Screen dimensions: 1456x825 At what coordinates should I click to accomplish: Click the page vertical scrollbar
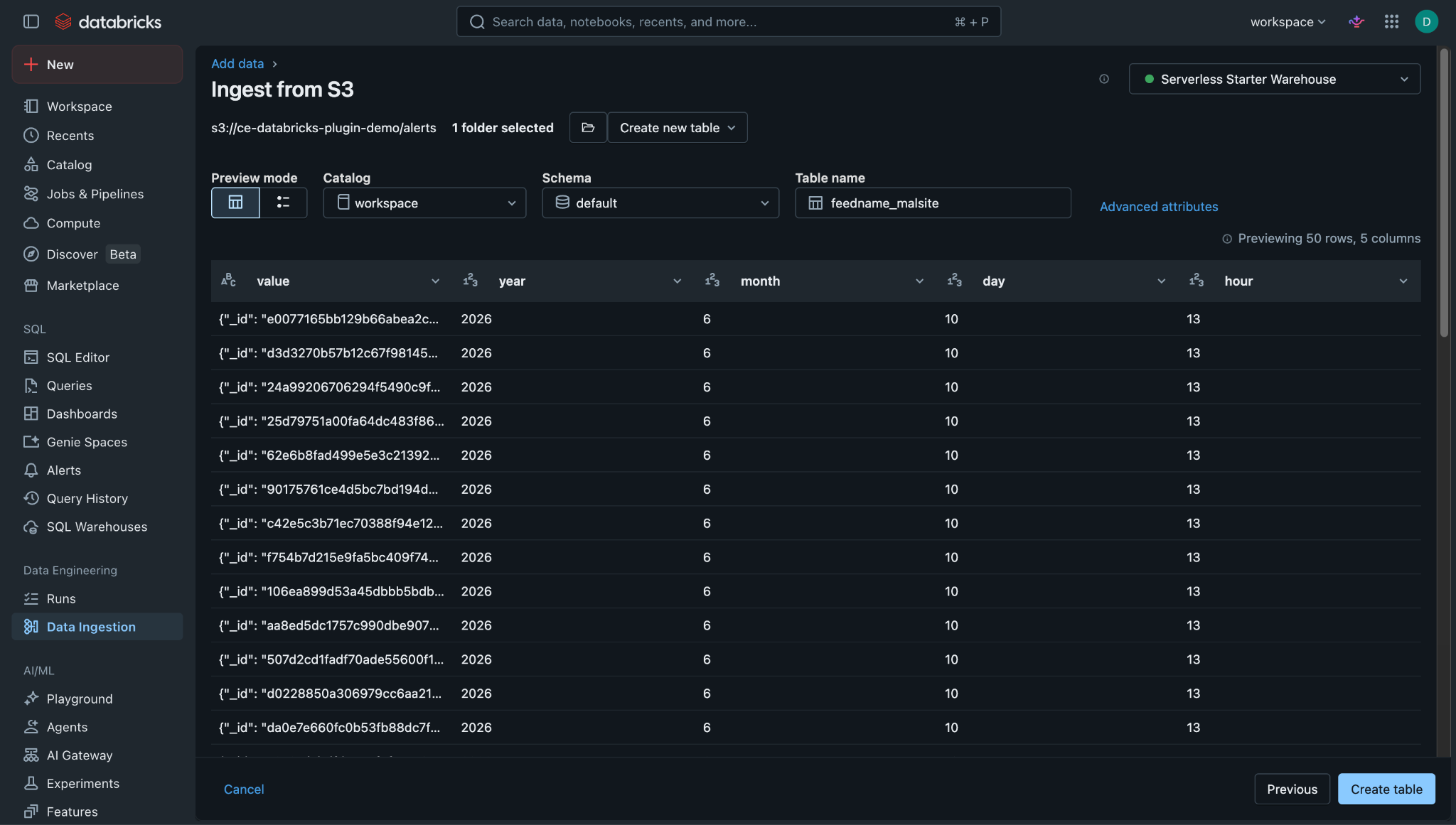click(x=1444, y=192)
